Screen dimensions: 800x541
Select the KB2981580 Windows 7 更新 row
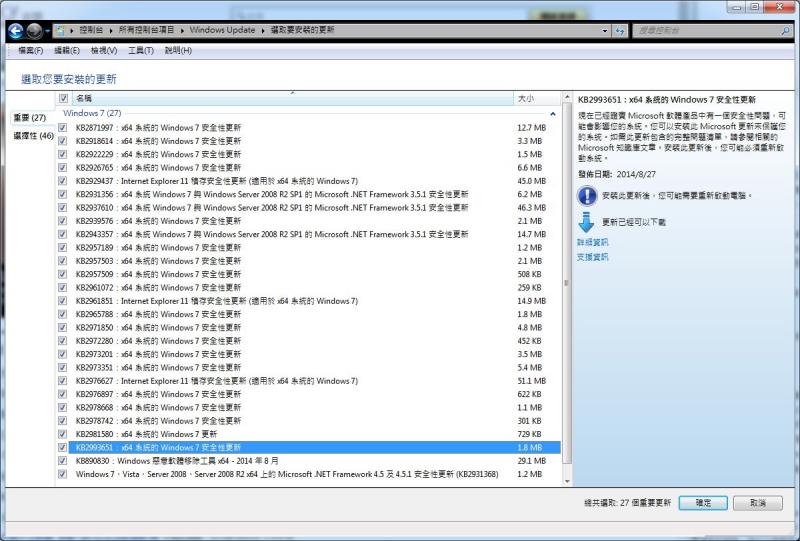308,434
